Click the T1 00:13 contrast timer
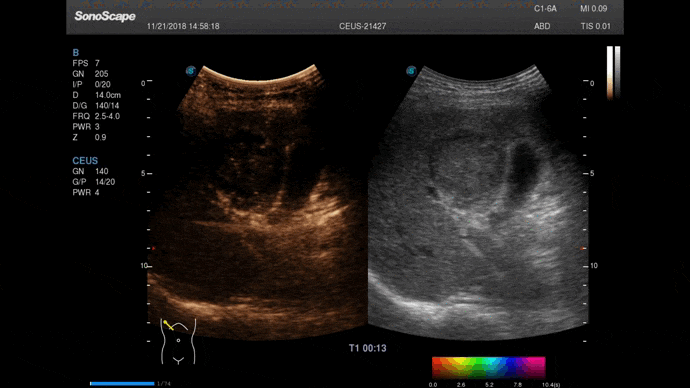This screenshot has height=388, width=690. [367, 348]
